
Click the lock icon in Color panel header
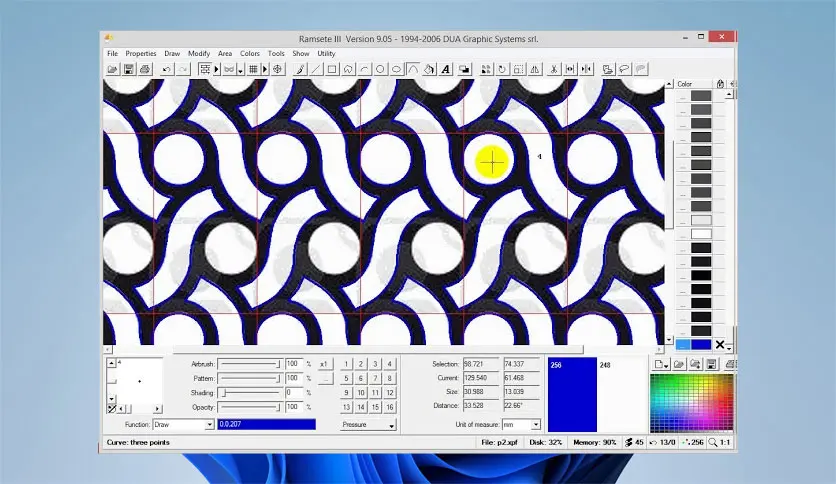pos(720,84)
